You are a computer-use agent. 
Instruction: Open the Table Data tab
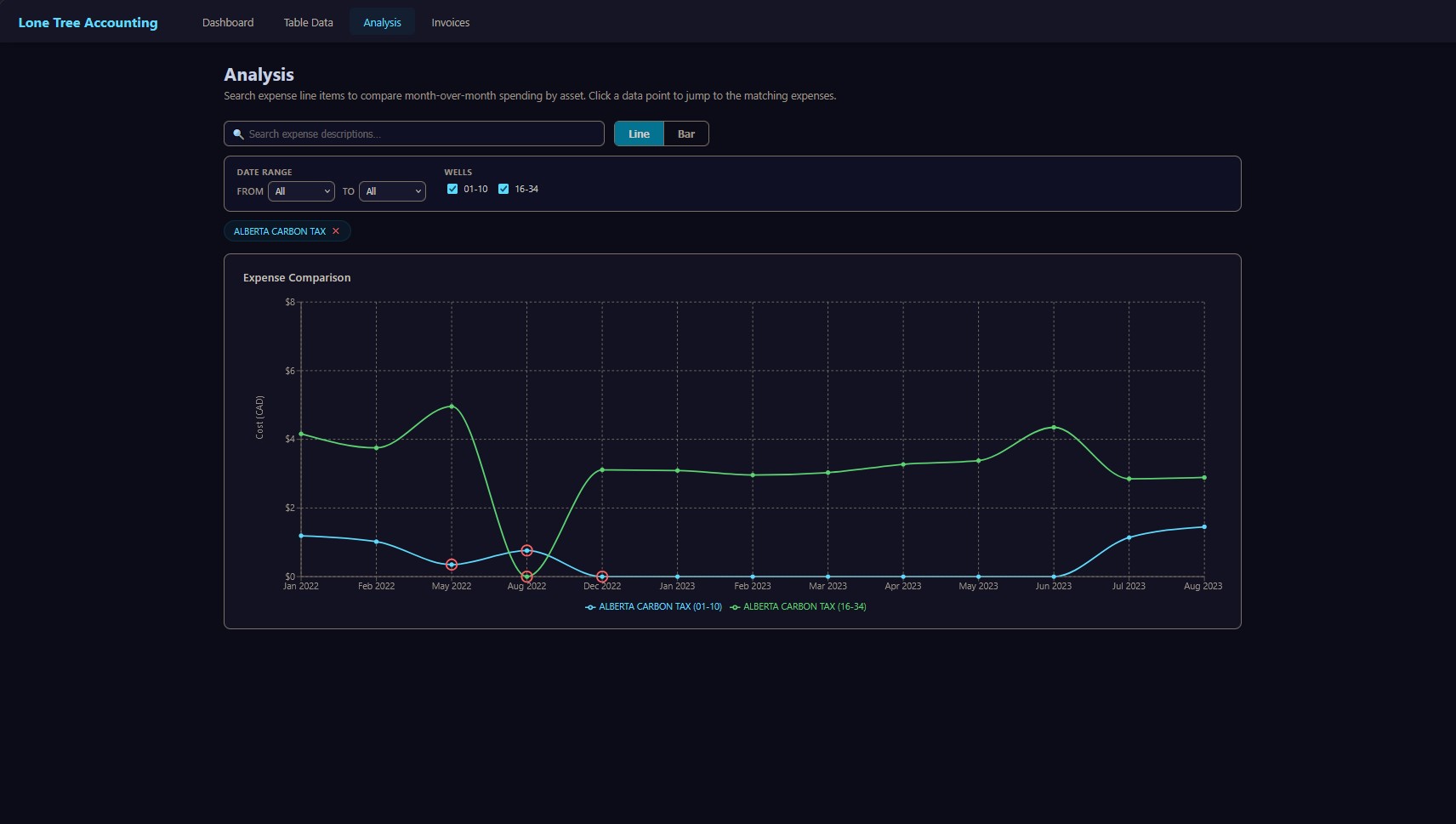[x=308, y=22]
